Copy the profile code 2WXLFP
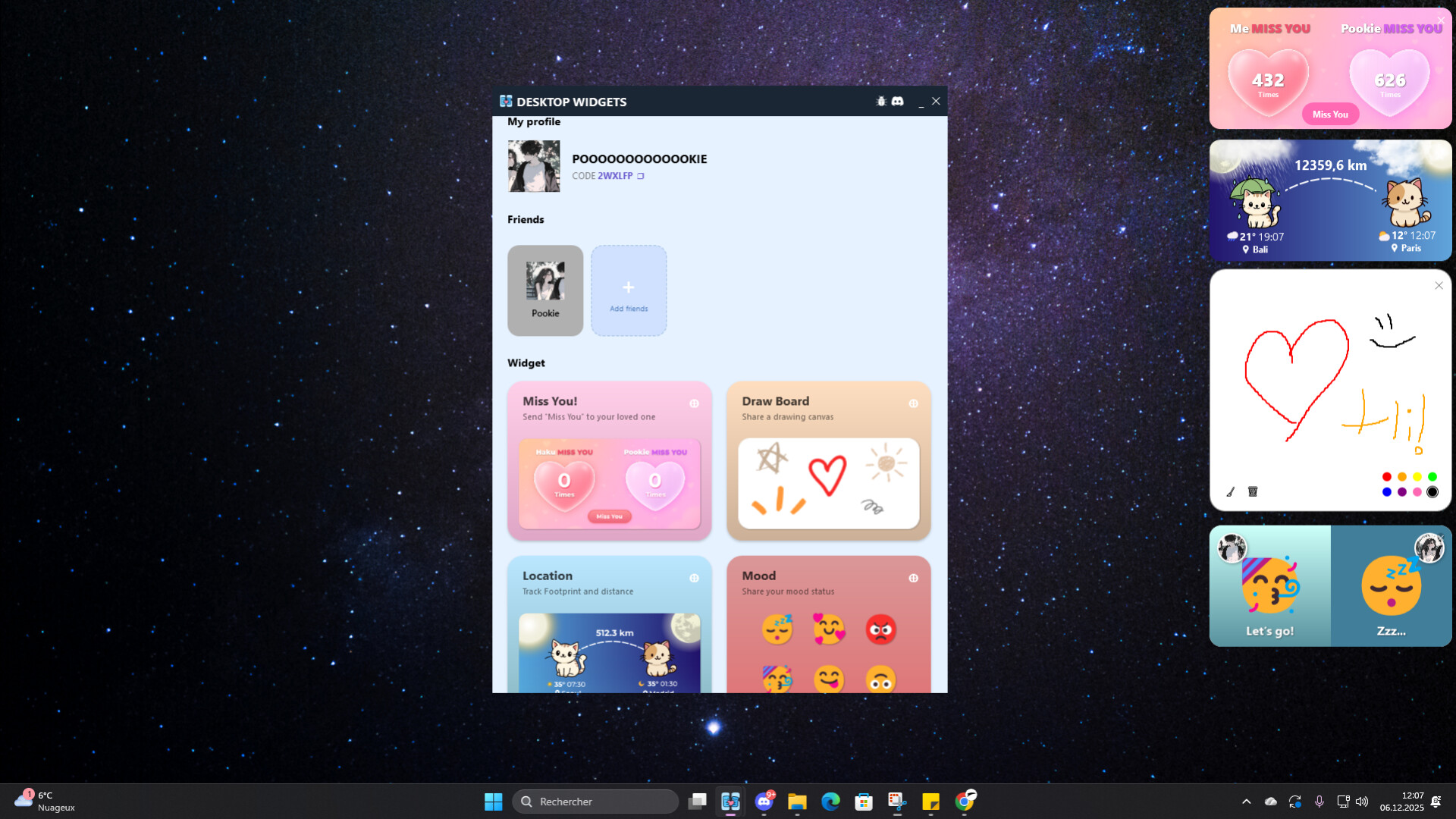This screenshot has width=1456, height=819. pos(641,175)
